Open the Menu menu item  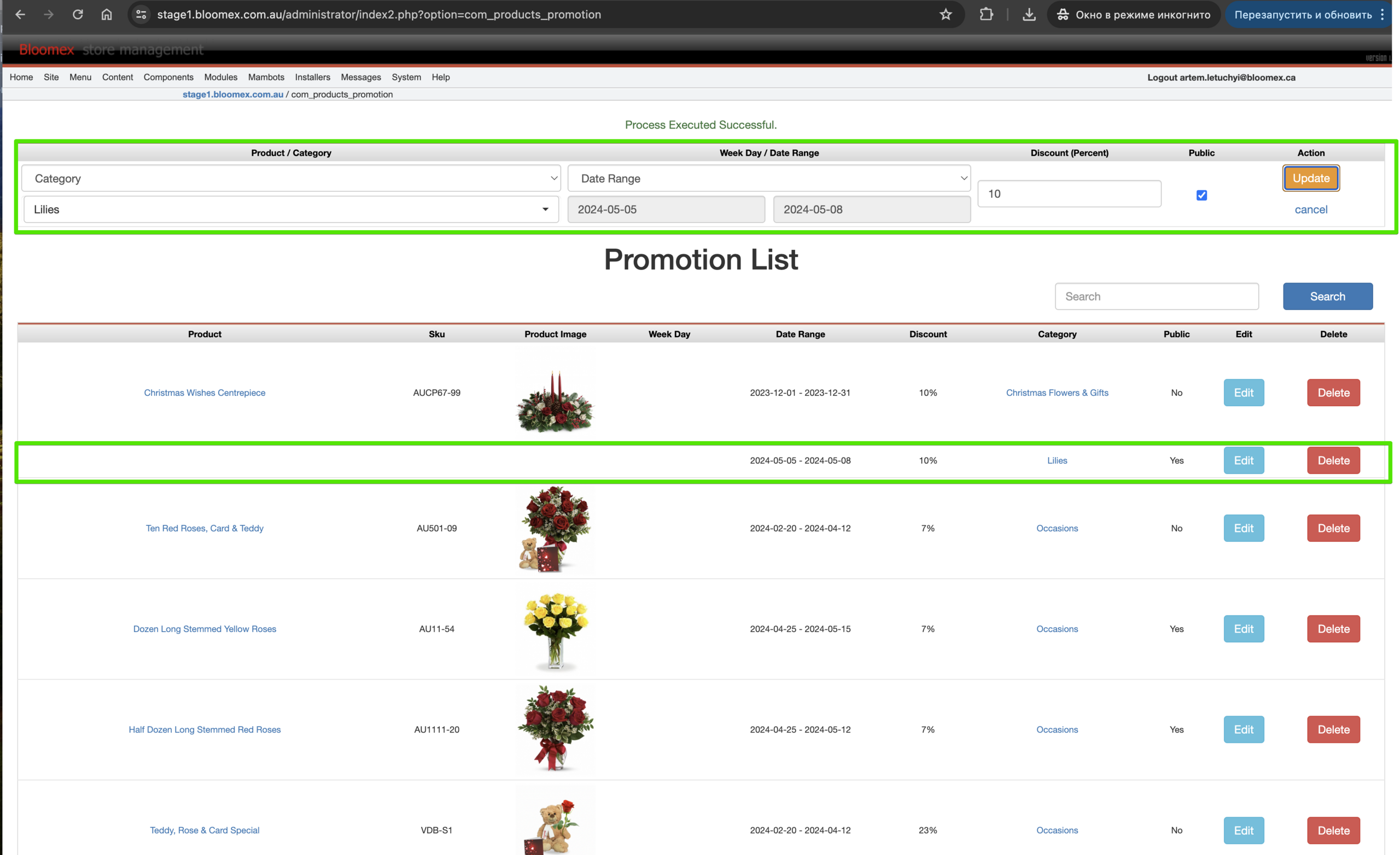80,77
